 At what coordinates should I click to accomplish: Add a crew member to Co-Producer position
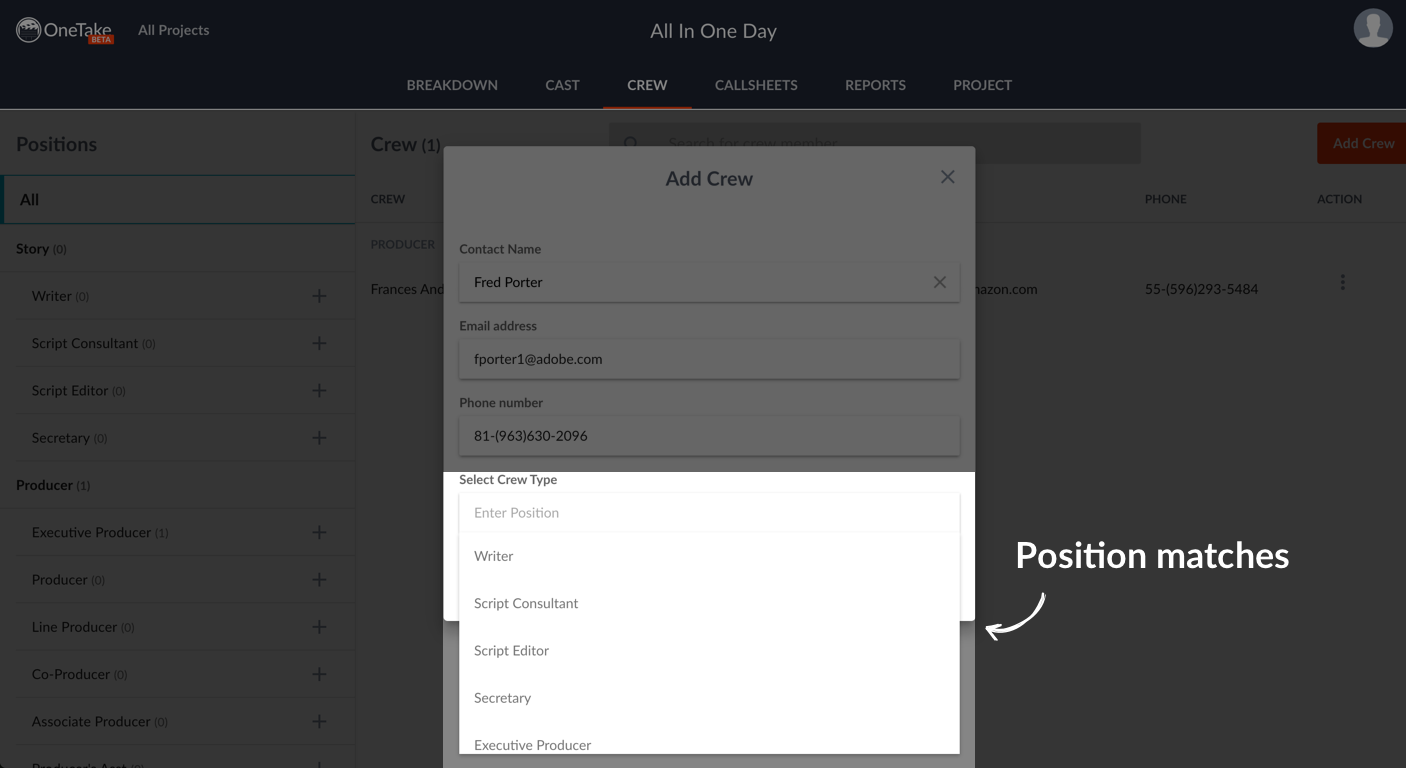click(x=319, y=674)
